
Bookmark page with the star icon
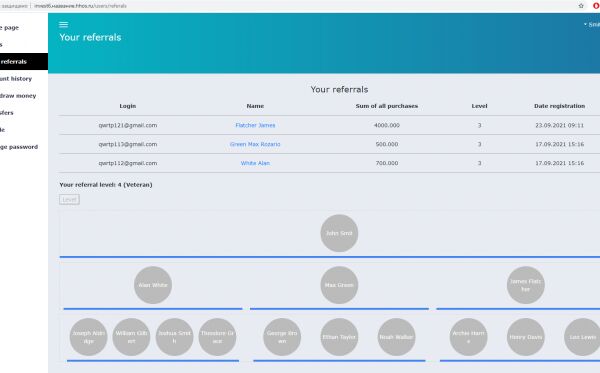581,6
